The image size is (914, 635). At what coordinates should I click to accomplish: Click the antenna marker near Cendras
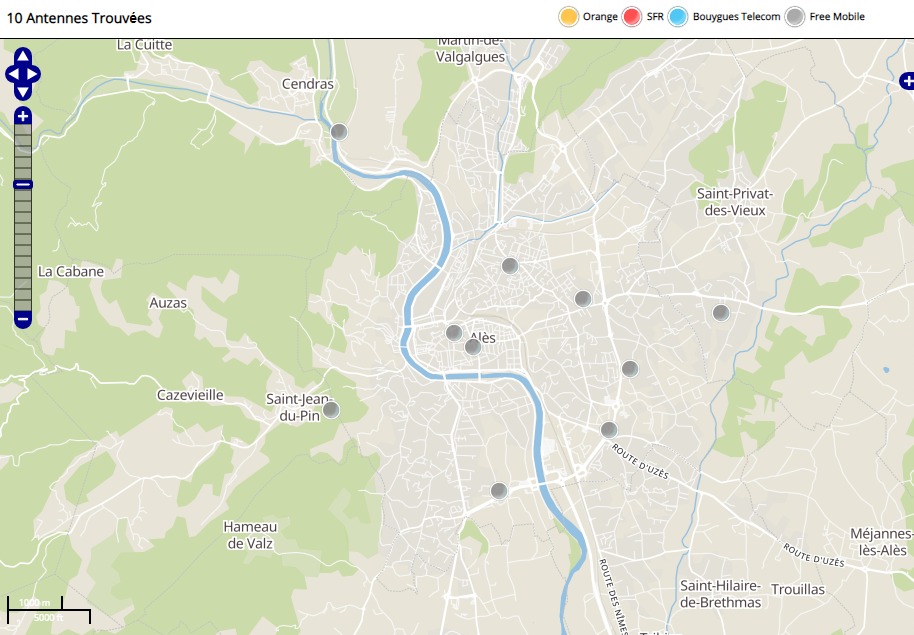(339, 132)
